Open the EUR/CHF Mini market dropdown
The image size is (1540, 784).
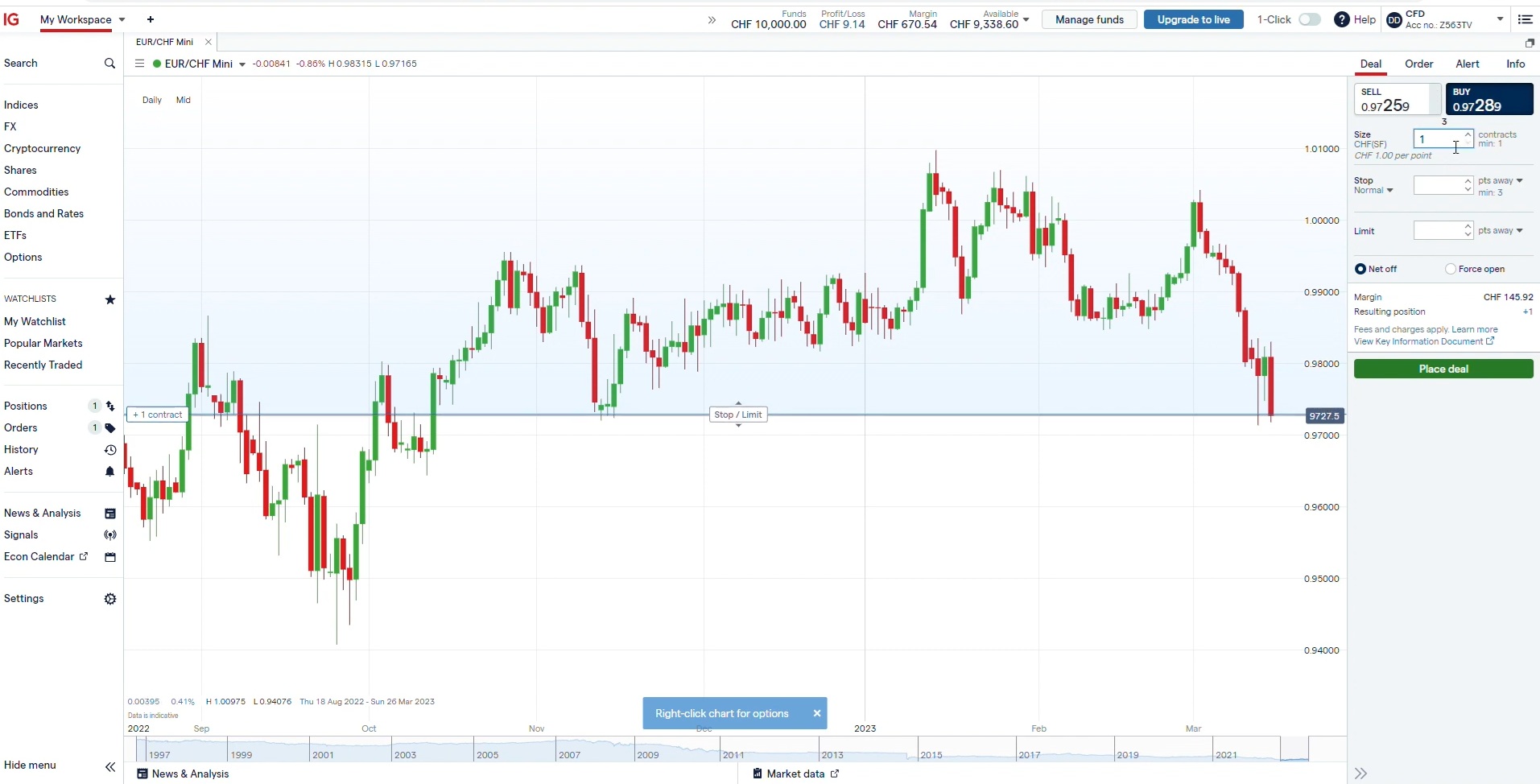[x=242, y=64]
